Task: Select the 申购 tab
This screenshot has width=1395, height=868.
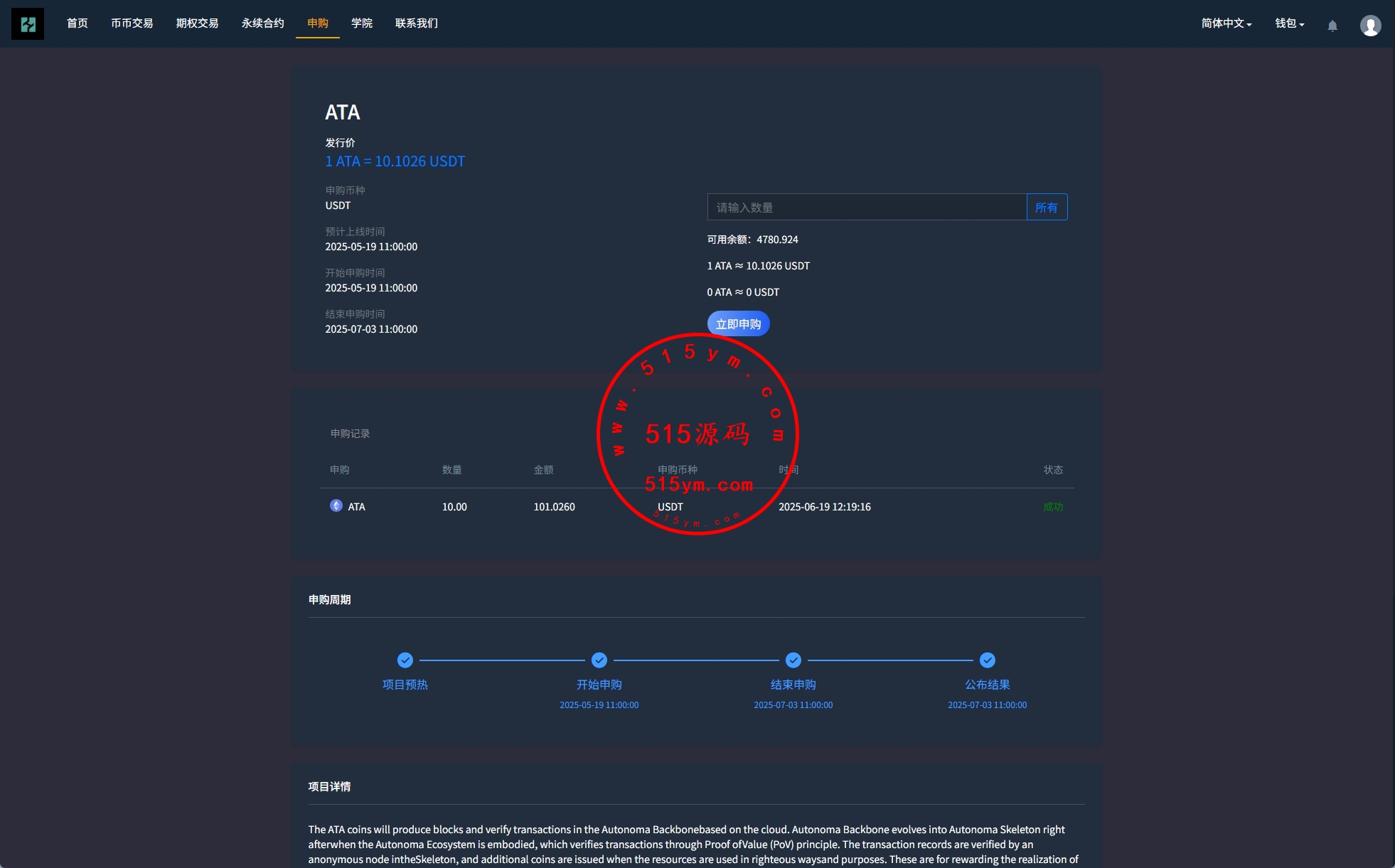Action: [318, 23]
